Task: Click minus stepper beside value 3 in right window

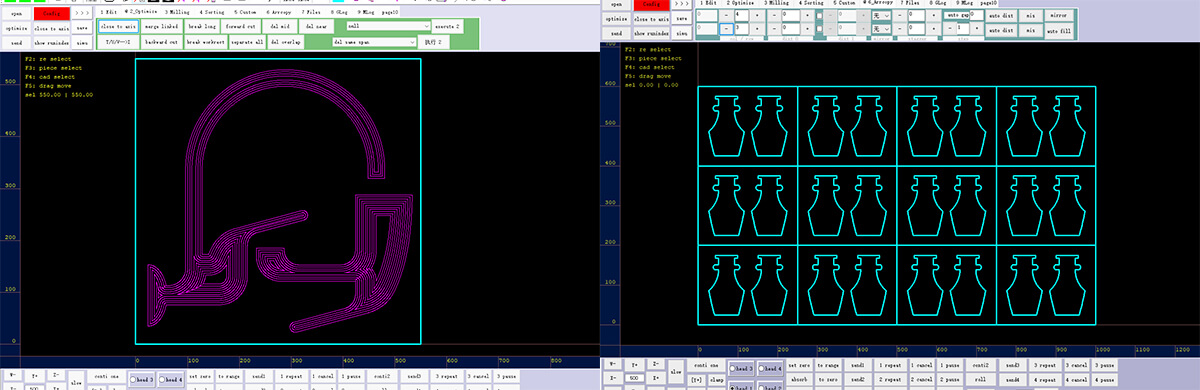Action: (x=726, y=29)
